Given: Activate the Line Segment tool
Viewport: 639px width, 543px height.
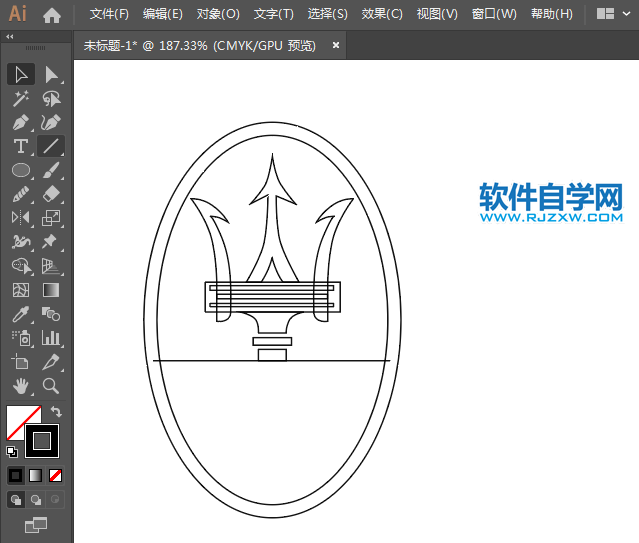Looking at the screenshot, I should point(51,146).
